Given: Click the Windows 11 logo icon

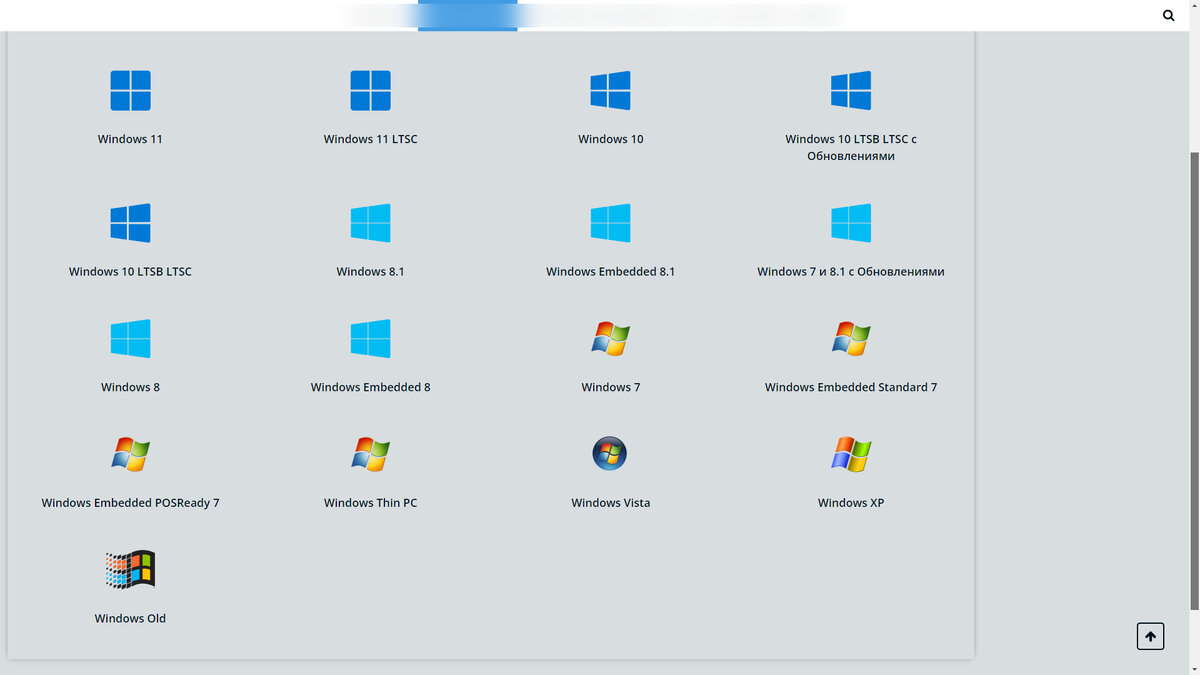Looking at the screenshot, I should click(130, 90).
